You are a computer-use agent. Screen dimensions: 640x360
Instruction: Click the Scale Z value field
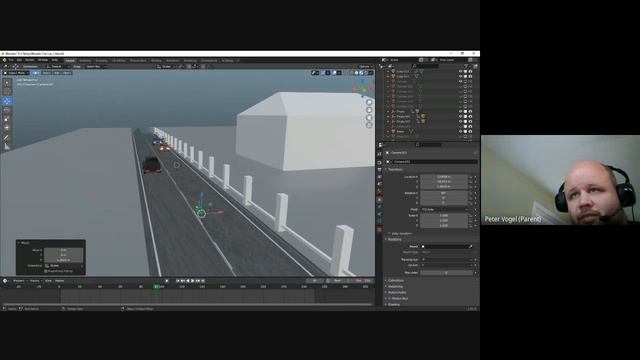[444, 225]
